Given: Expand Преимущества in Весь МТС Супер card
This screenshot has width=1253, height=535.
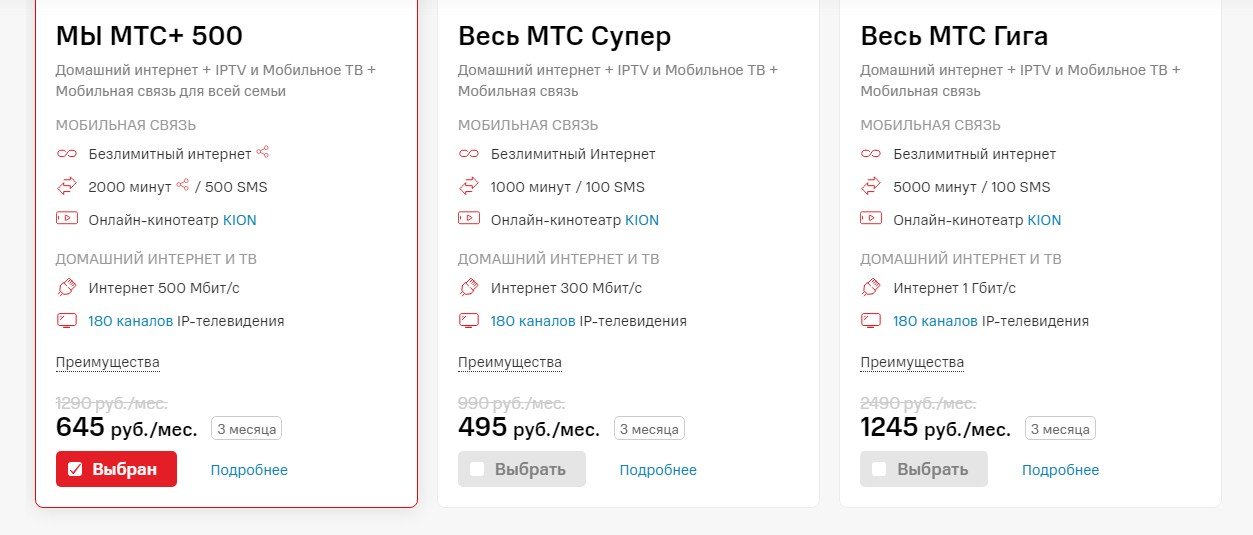Looking at the screenshot, I should click(510, 362).
